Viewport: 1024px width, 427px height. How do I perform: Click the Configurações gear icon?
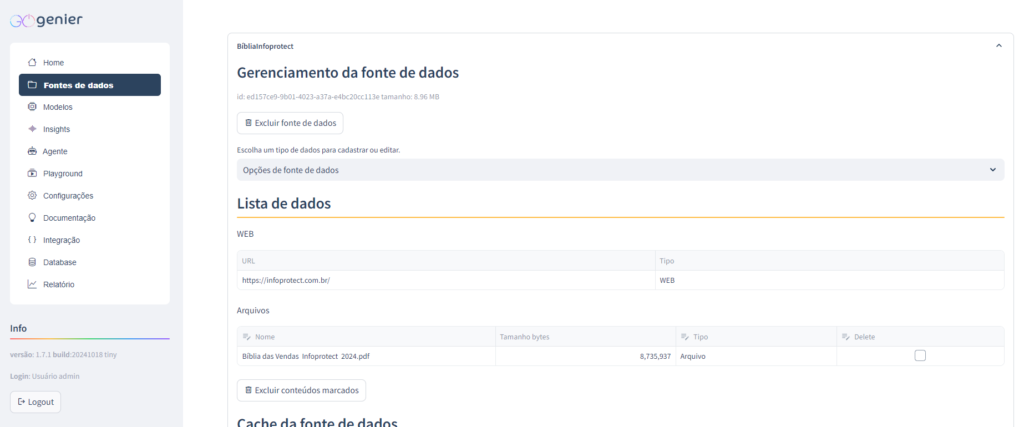[x=32, y=195]
